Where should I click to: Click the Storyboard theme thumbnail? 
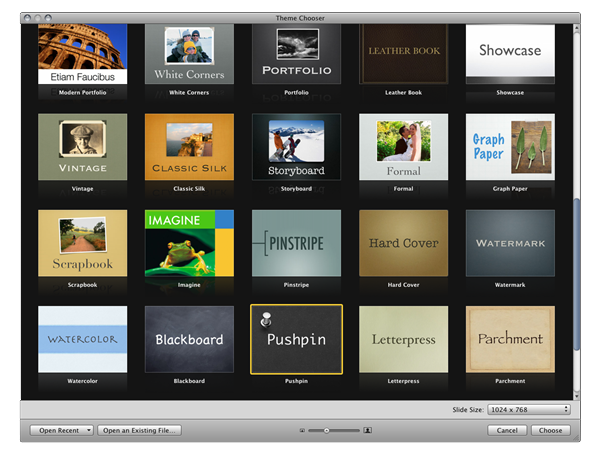pos(296,146)
